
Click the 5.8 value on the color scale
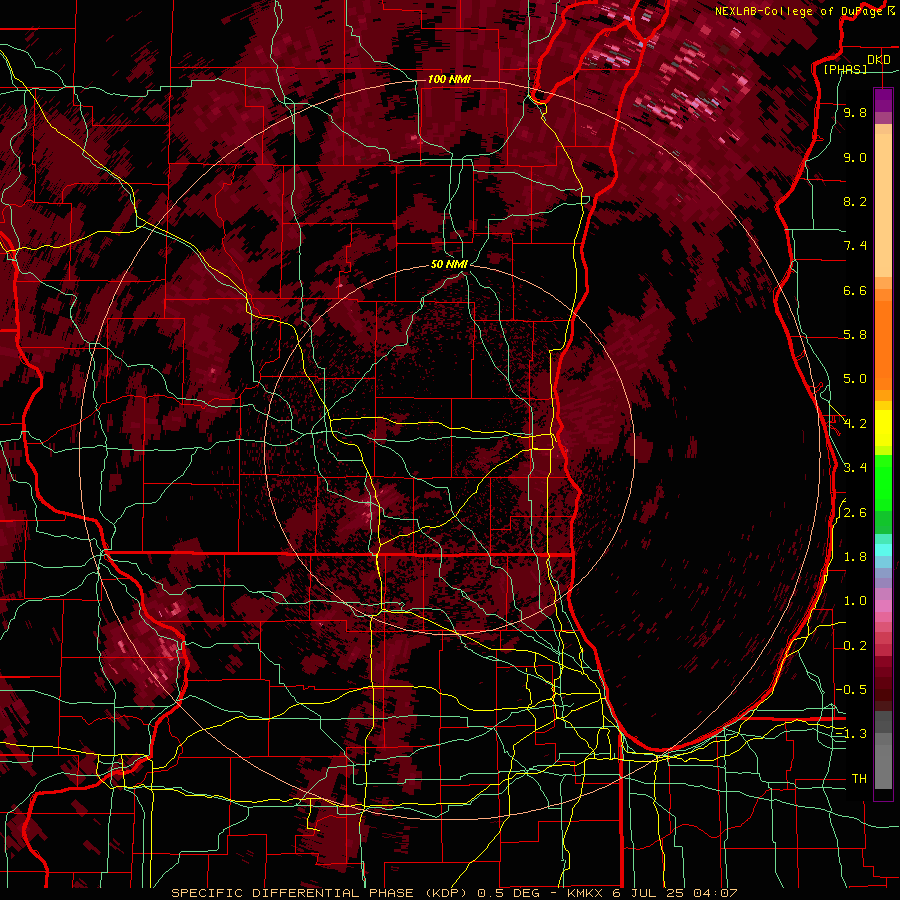(855, 335)
